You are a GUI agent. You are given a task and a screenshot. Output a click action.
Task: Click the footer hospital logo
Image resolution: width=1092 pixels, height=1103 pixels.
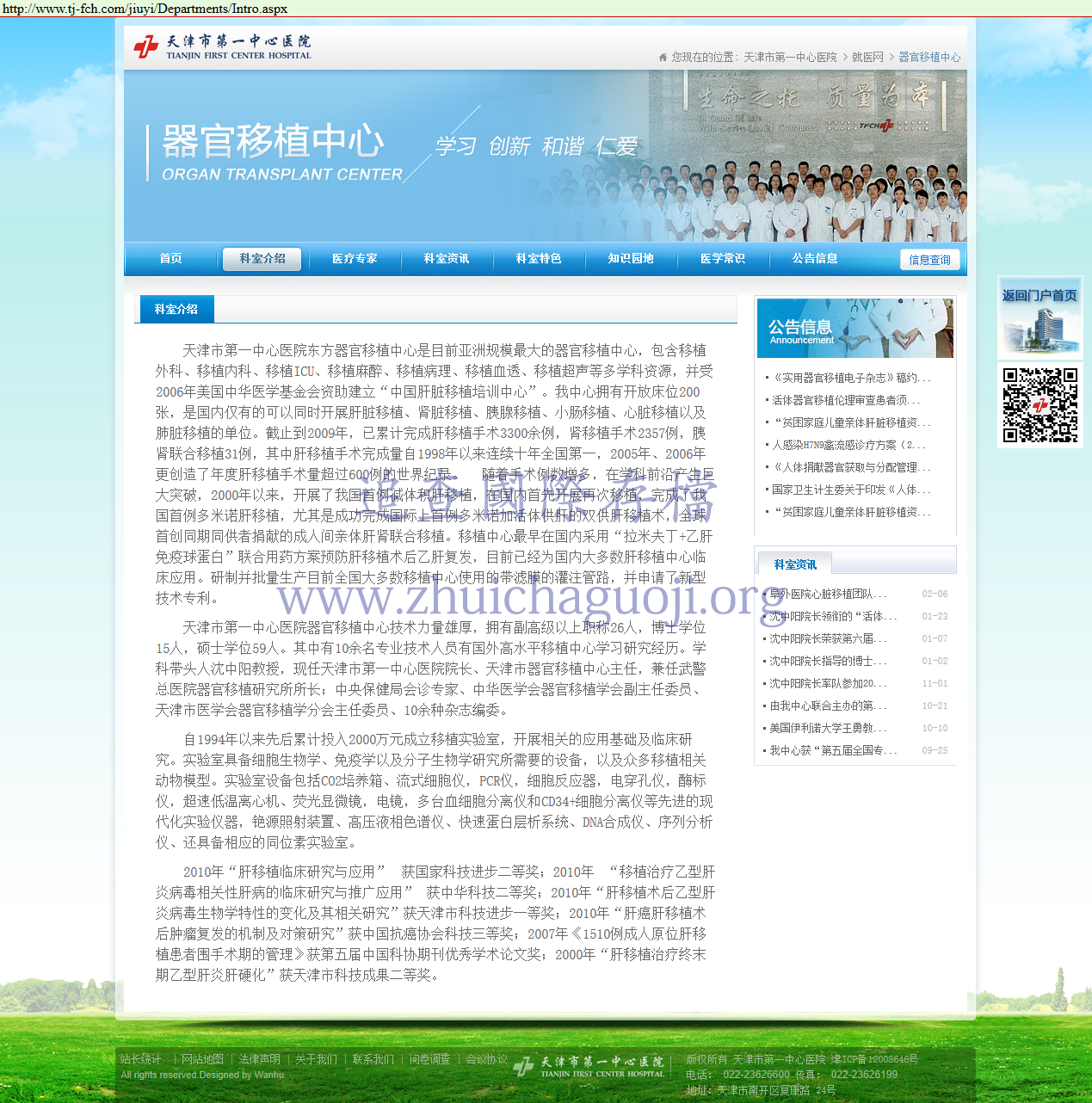tap(589, 1067)
